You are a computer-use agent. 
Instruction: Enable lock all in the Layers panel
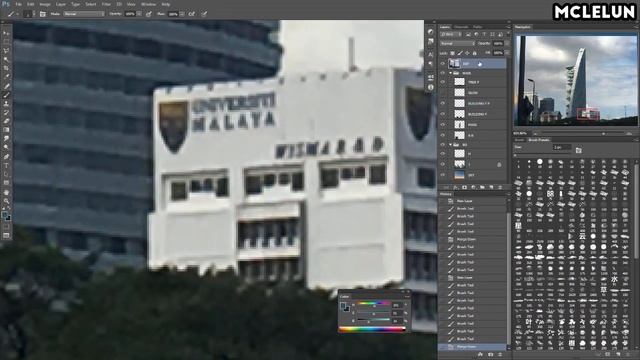coord(474,53)
